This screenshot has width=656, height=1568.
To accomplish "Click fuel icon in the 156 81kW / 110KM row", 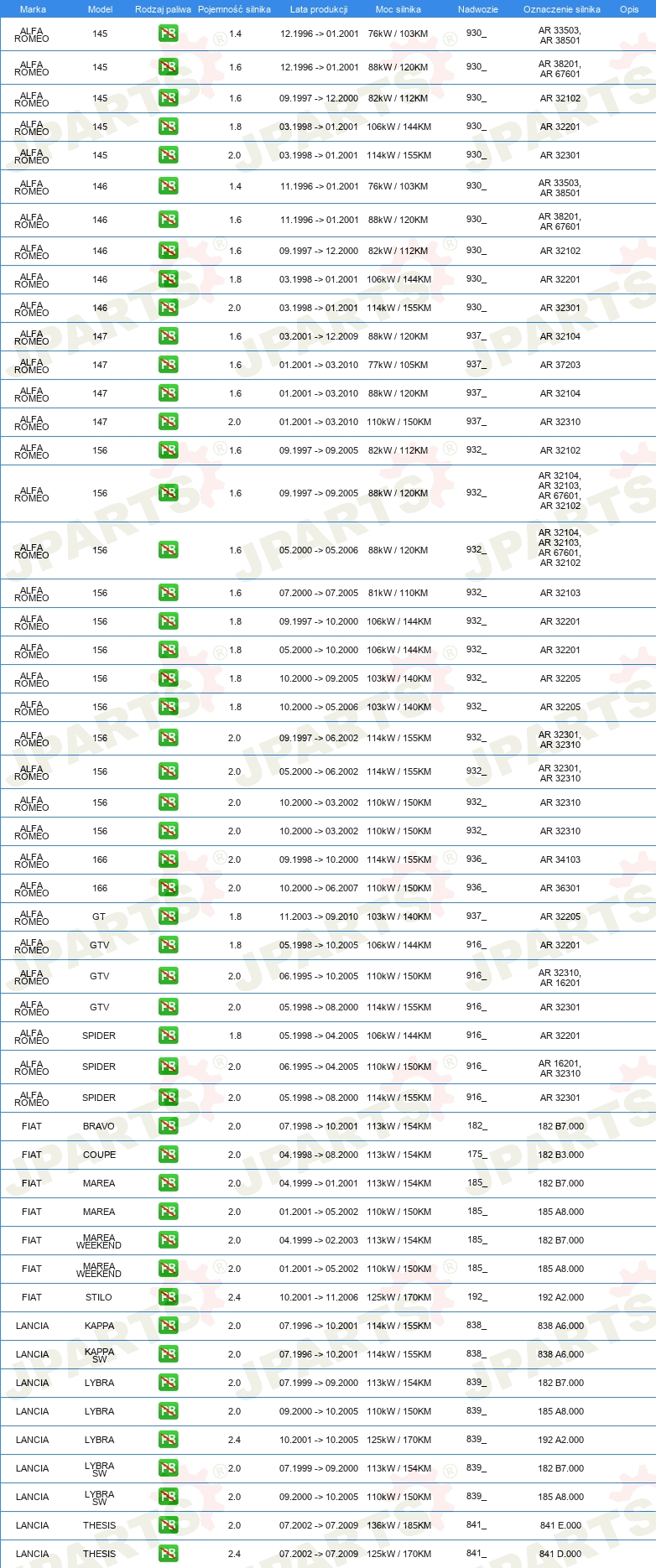I will tap(168, 593).
